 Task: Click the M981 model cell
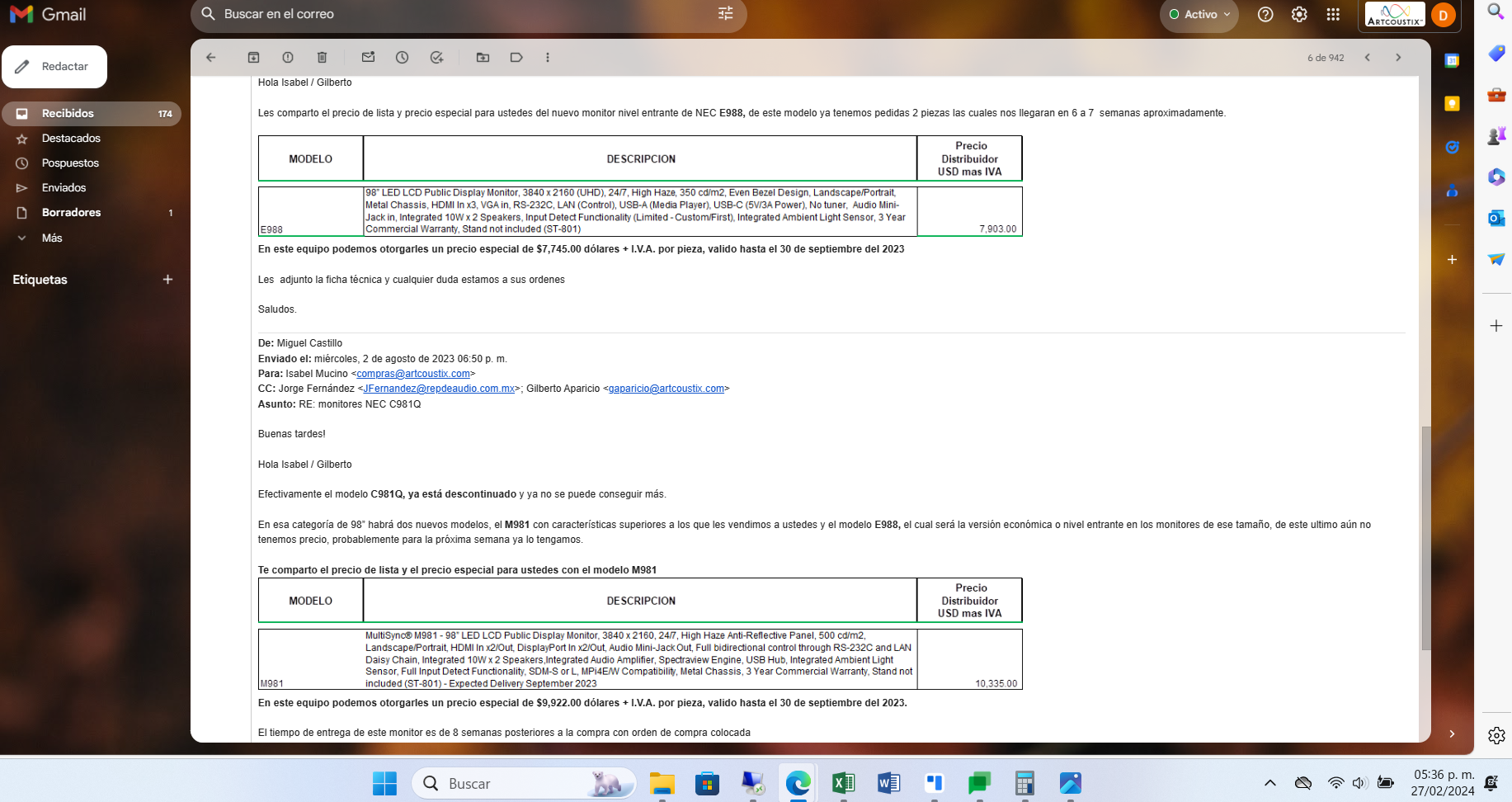click(311, 659)
